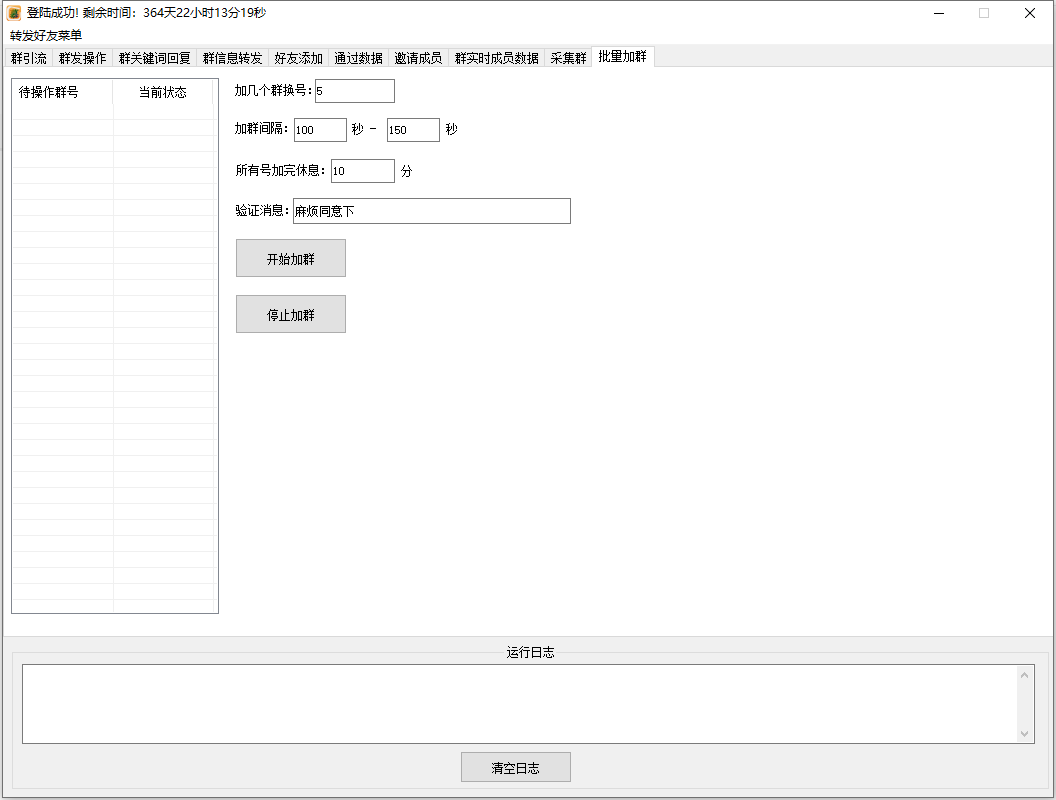Click the 验证消息 text field

[432, 211]
